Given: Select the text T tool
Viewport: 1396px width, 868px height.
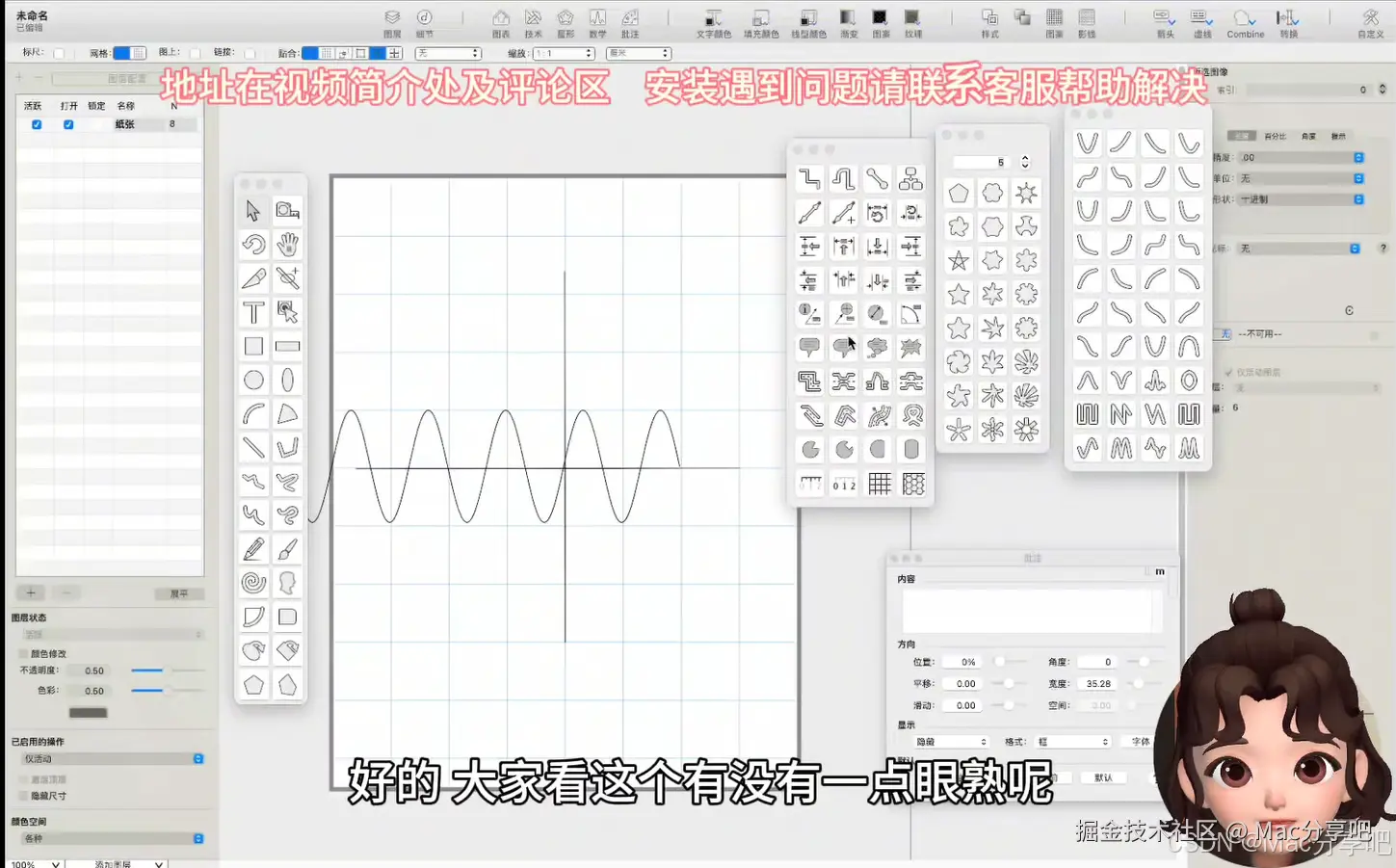Looking at the screenshot, I should (x=253, y=312).
